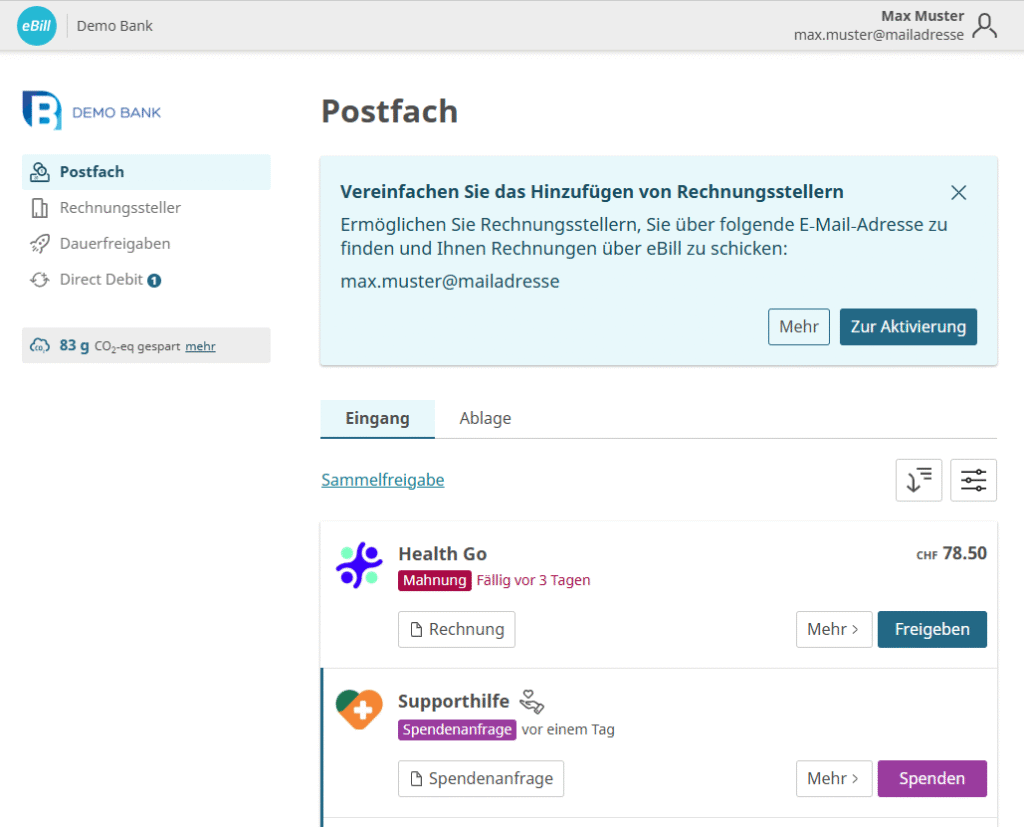Image resolution: width=1024 pixels, height=827 pixels.
Task: Click Freigeben for the Health Go bill
Action: [932, 630]
